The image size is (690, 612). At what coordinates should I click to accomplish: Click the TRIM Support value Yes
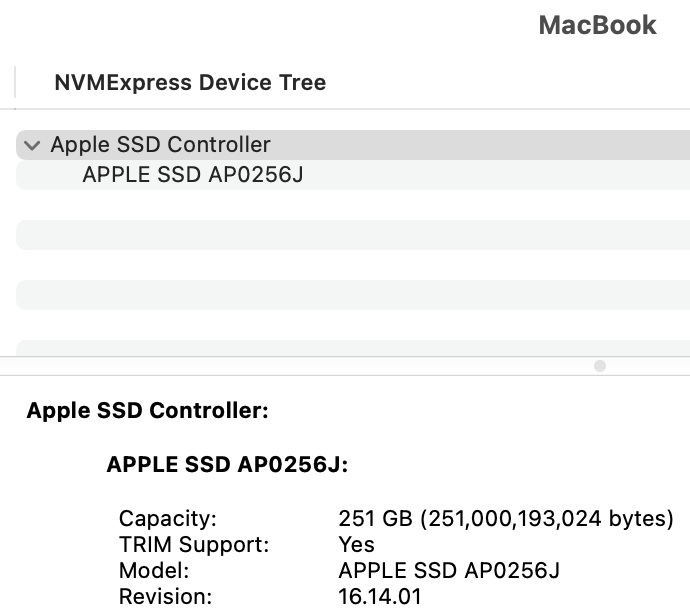point(357,545)
